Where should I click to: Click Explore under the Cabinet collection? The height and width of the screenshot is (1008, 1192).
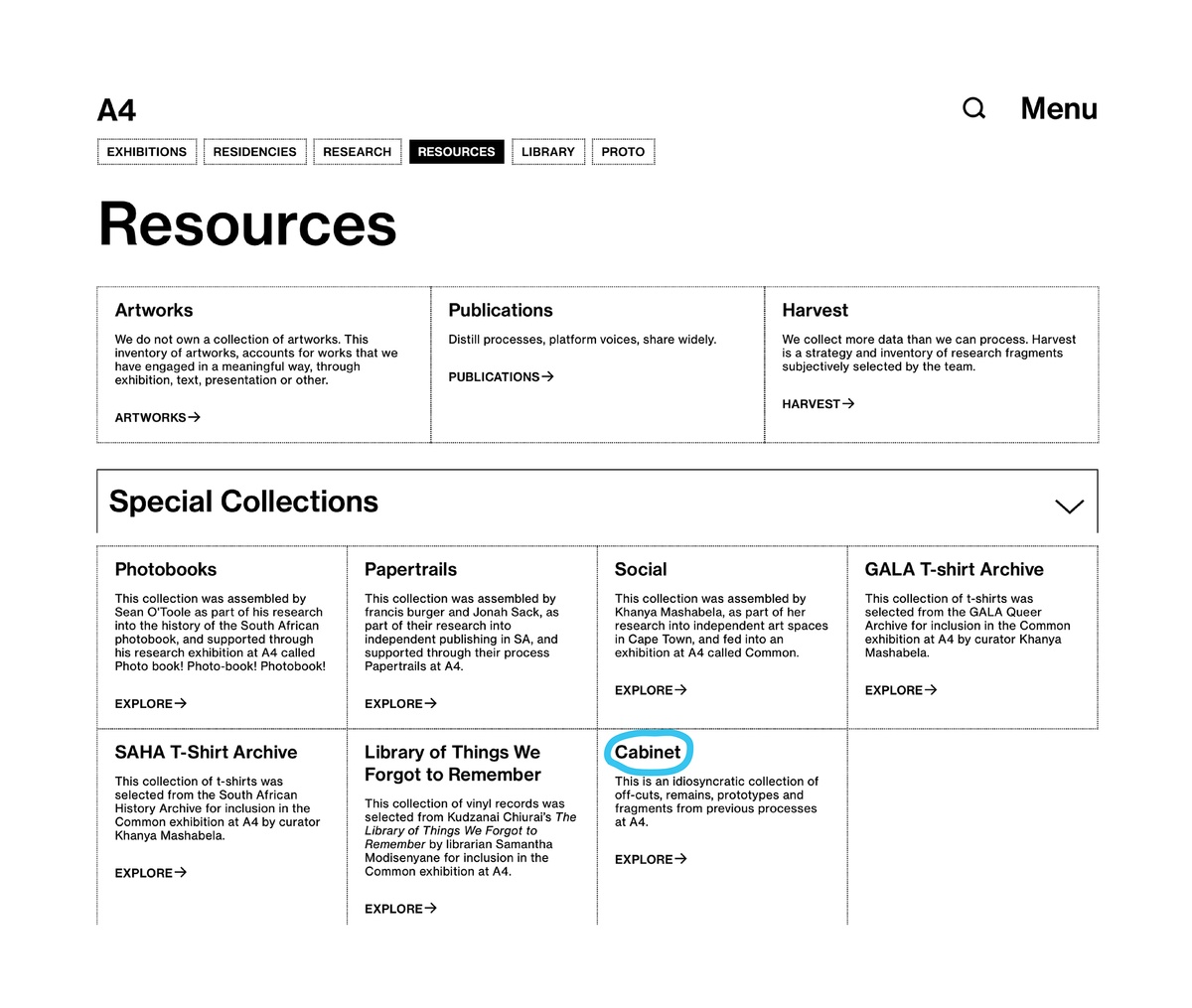click(651, 859)
